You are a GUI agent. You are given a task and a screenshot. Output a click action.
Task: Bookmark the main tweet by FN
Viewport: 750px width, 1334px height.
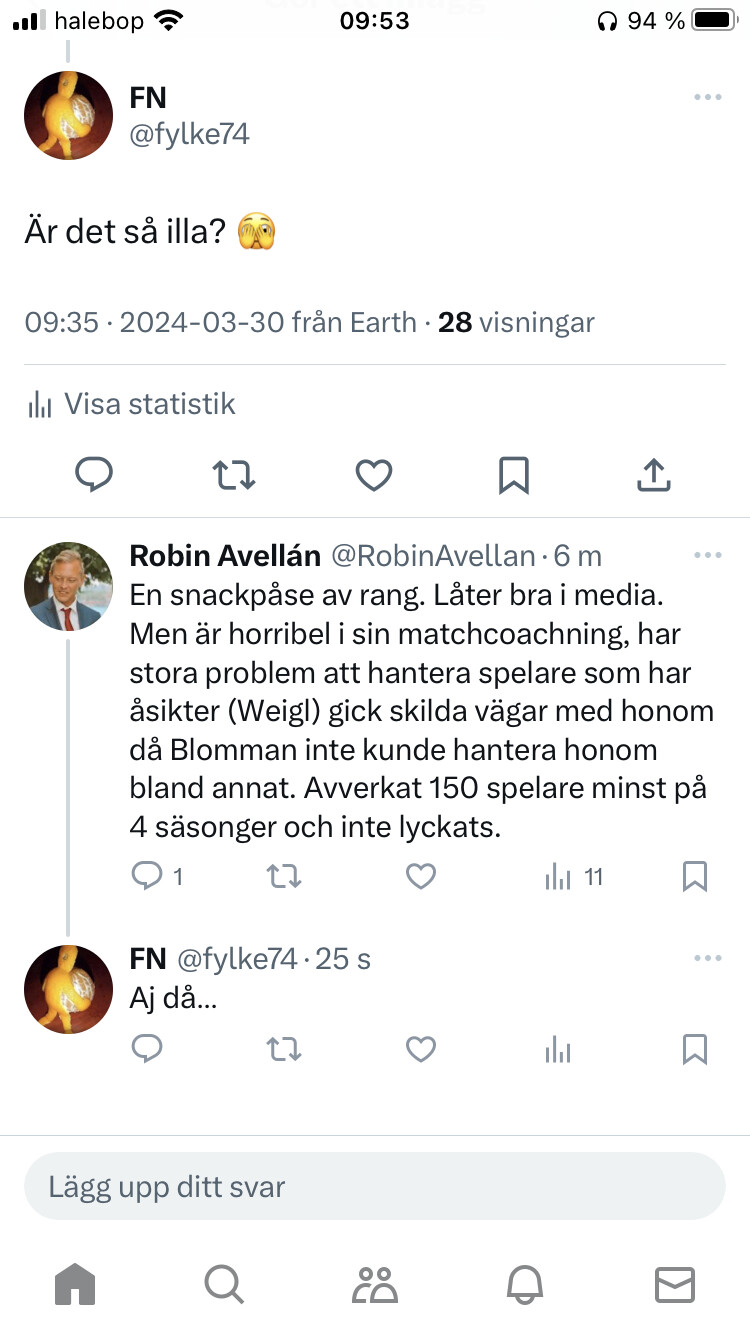(x=513, y=475)
